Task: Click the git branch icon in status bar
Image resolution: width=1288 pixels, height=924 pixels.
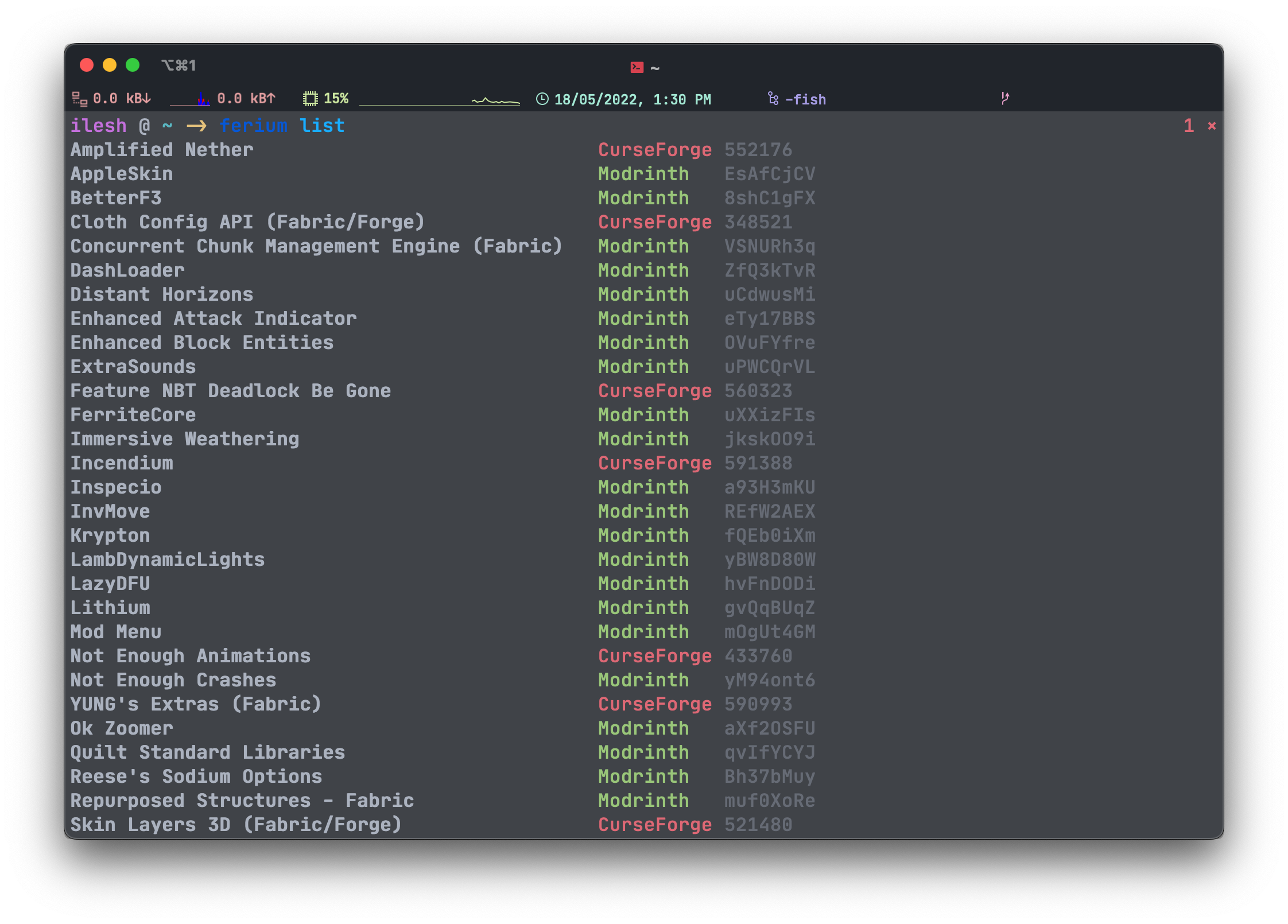Action: (1004, 98)
